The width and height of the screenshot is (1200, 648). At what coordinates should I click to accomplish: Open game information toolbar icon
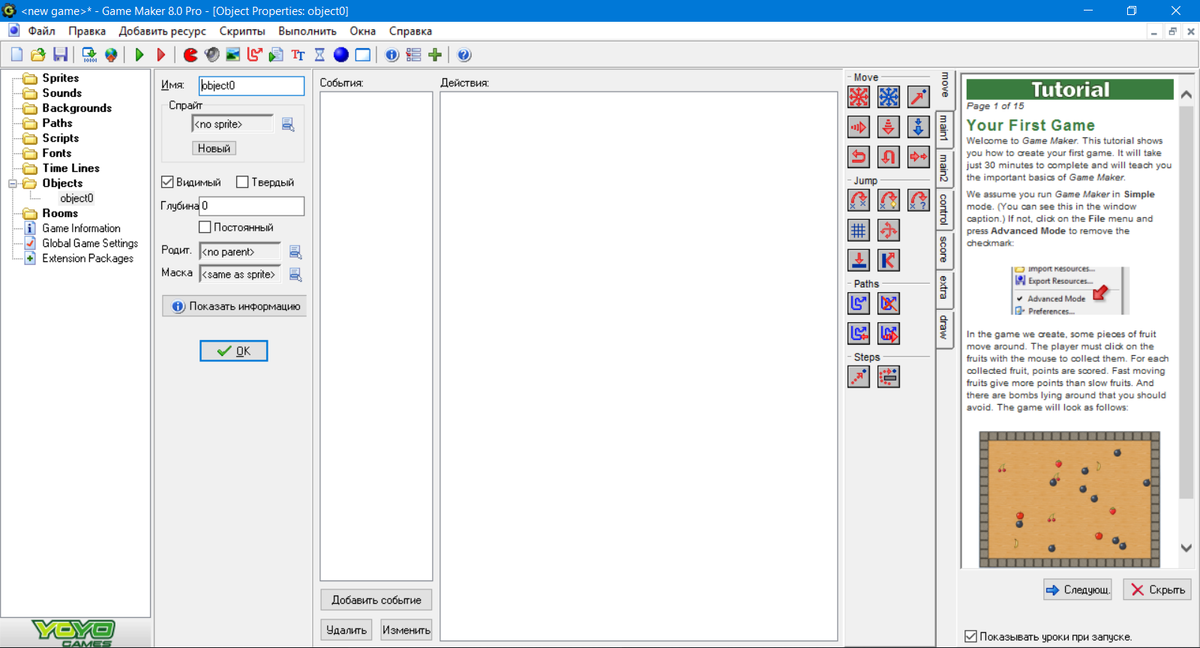click(392, 54)
